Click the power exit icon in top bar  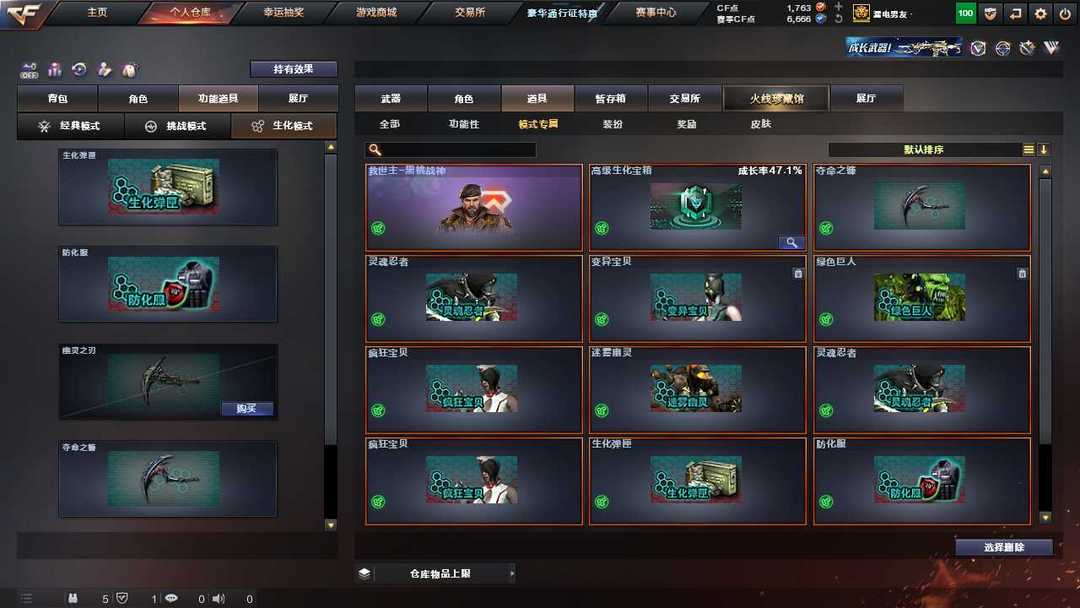pyautogui.click(x=1066, y=13)
